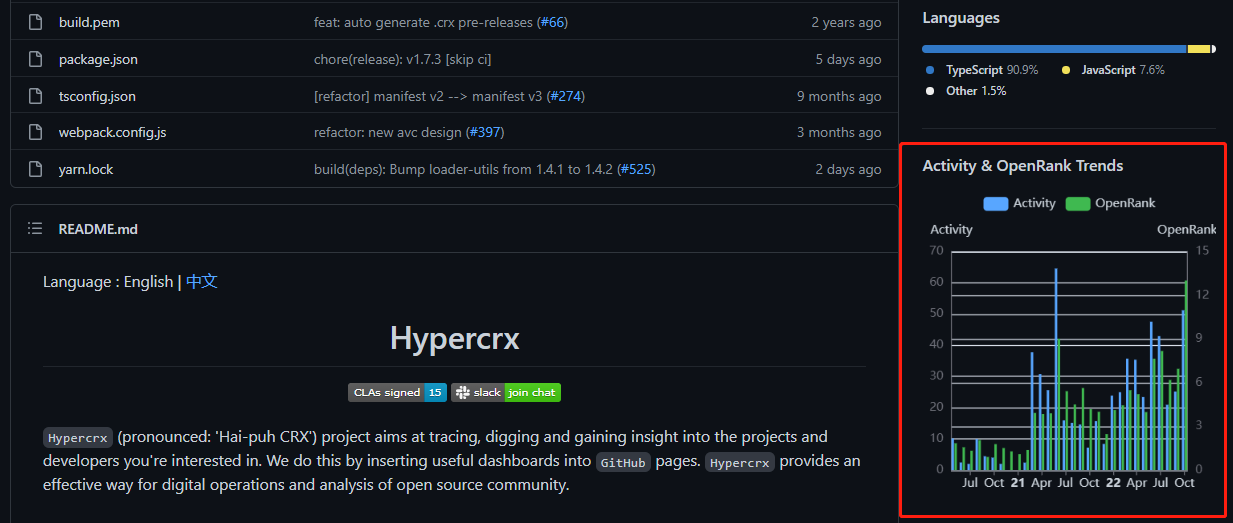1233x523 pixels.
Task: Click the tsconfig.json file icon
Action: click(35, 96)
